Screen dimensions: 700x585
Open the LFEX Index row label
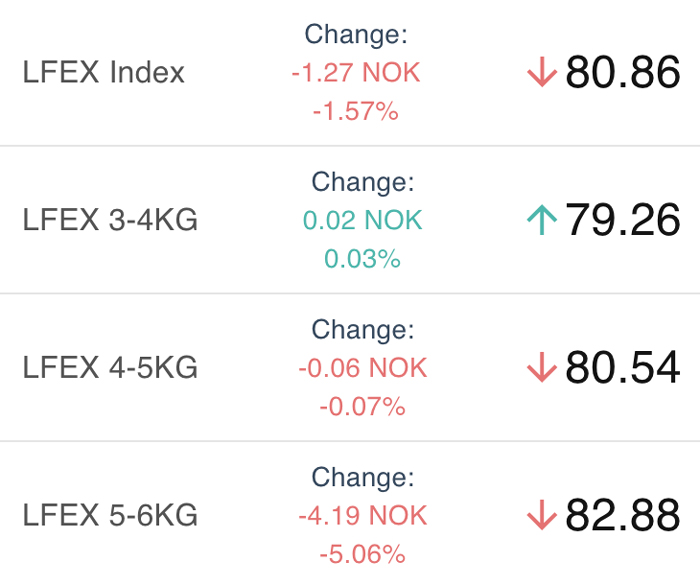[104, 72]
